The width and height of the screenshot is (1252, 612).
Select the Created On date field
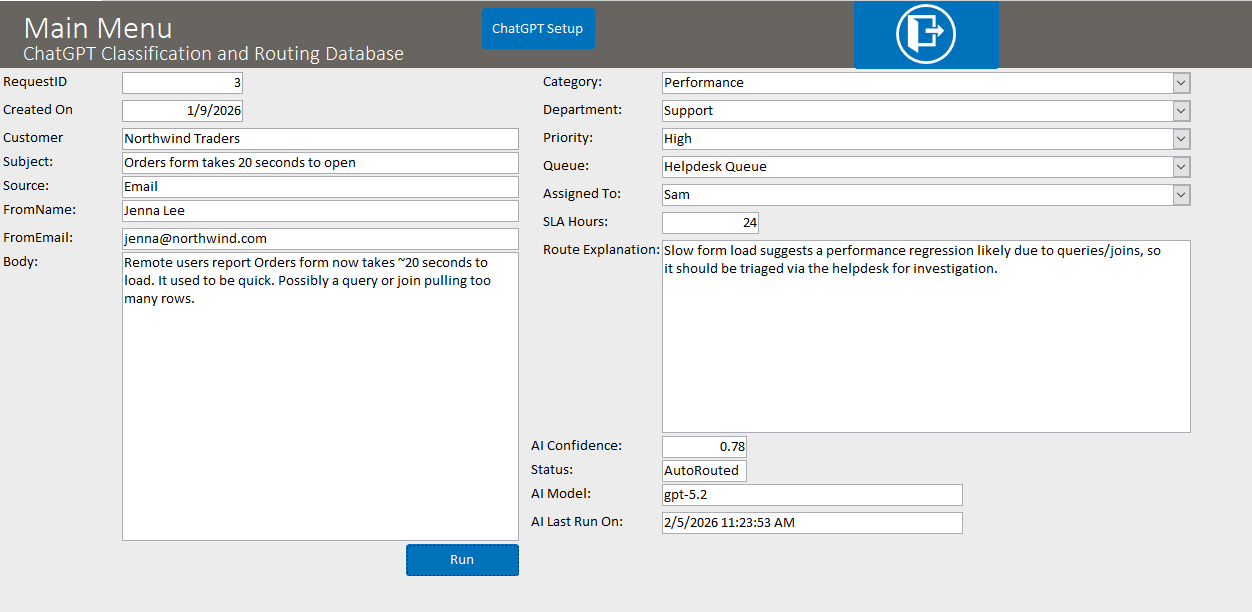(182, 111)
